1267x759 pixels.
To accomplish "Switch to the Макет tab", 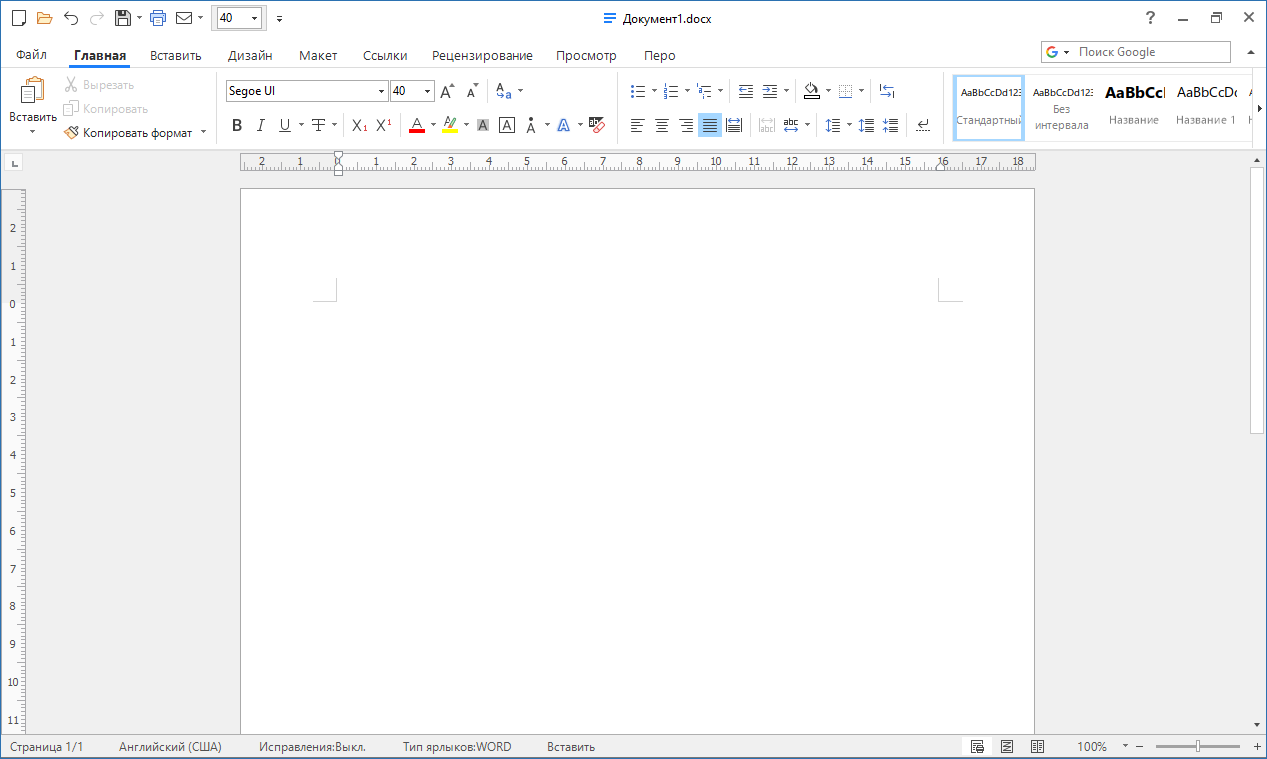I will (x=318, y=56).
